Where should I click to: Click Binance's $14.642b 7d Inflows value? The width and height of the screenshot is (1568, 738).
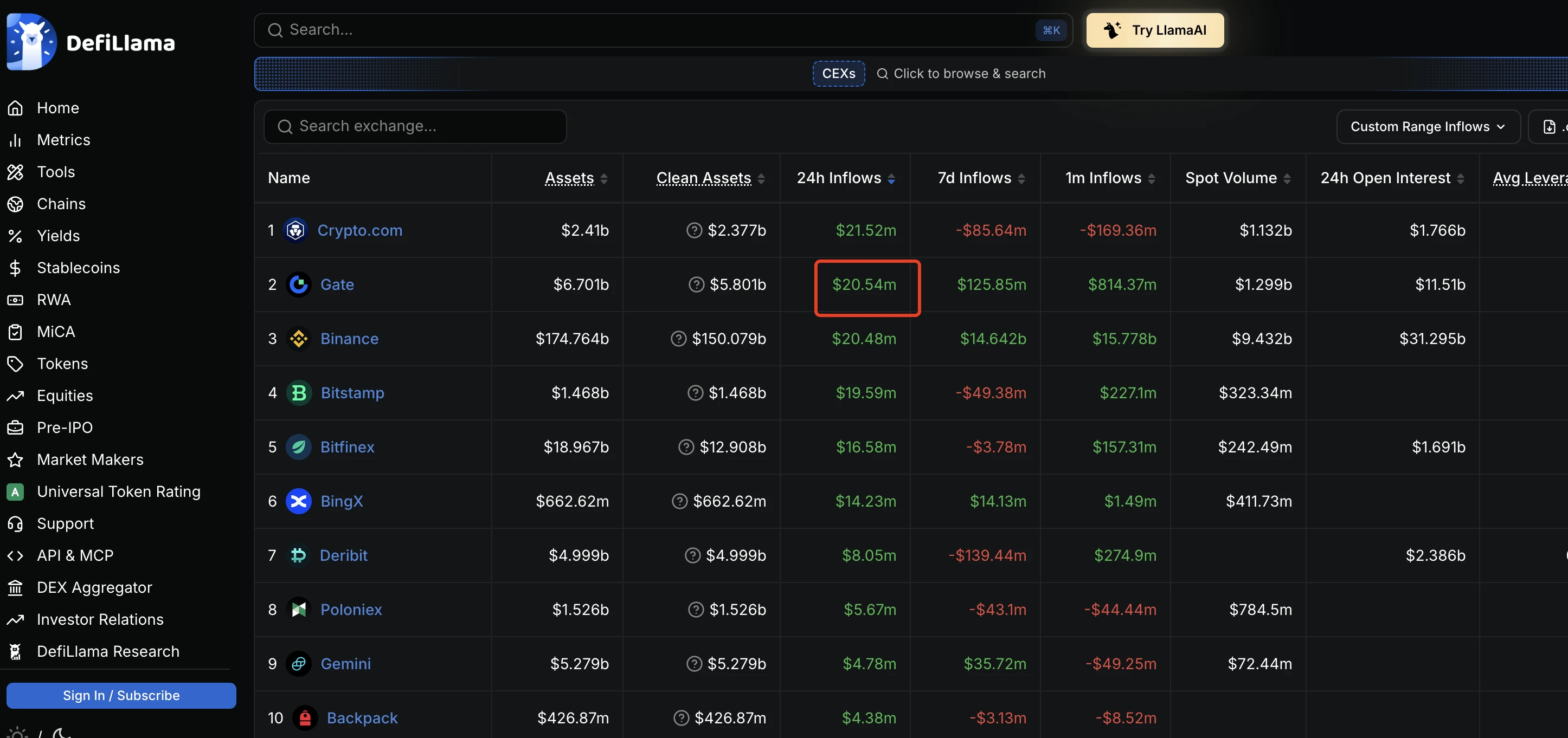993,339
